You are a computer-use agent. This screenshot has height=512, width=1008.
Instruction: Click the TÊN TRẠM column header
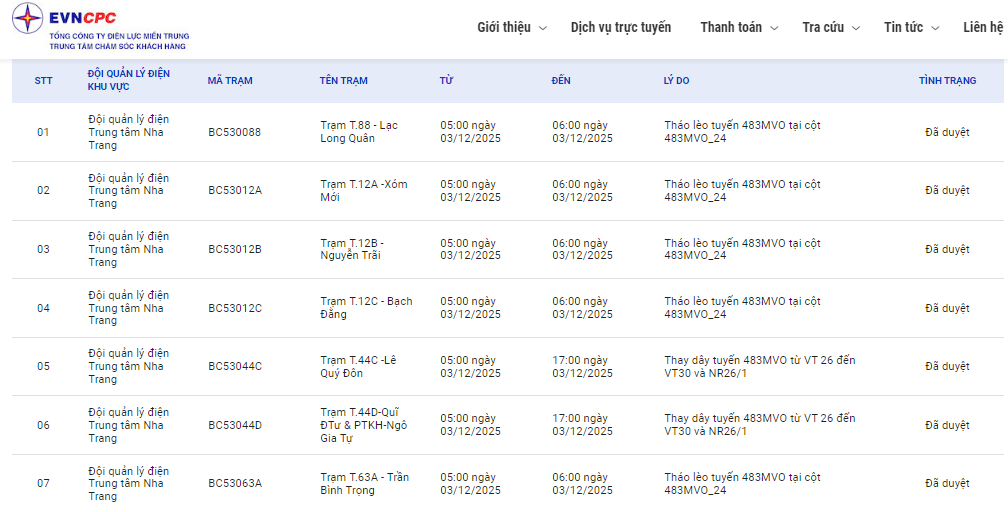[344, 80]
